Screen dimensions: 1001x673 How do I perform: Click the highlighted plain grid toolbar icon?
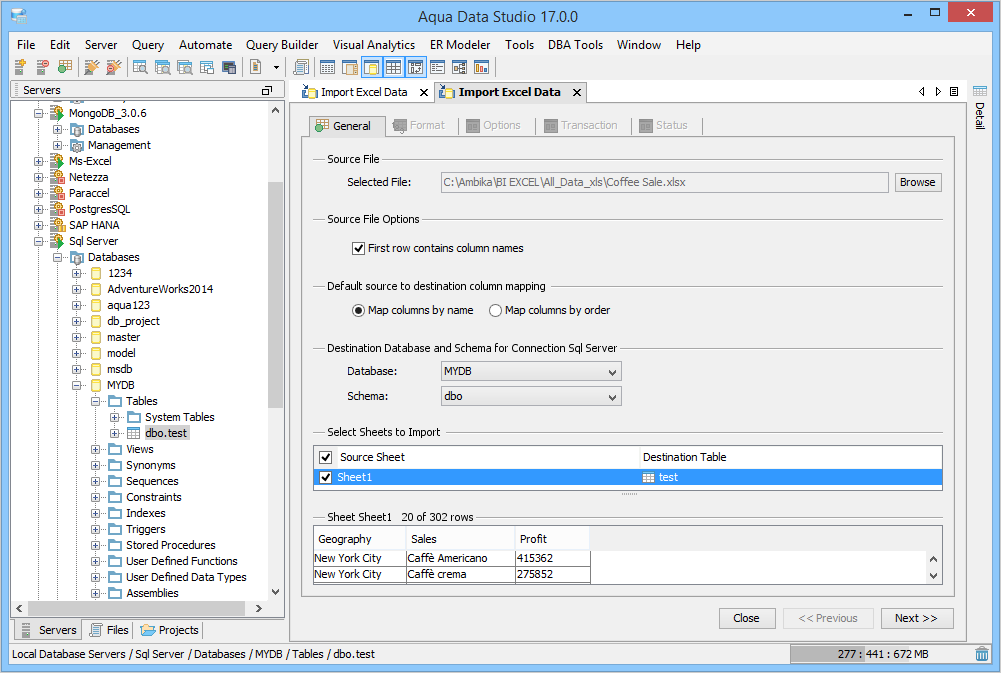(x=393, y=66)
